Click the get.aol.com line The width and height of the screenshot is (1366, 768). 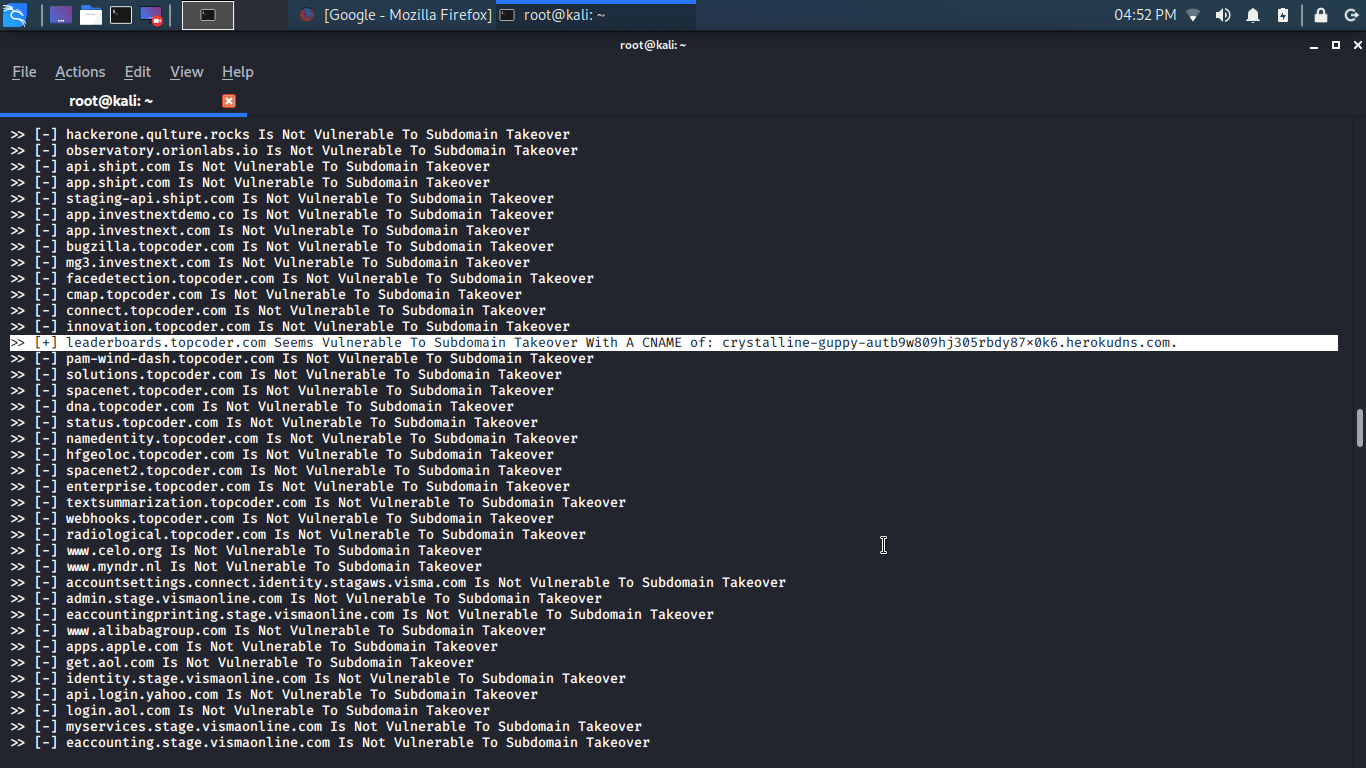point(242,662)
